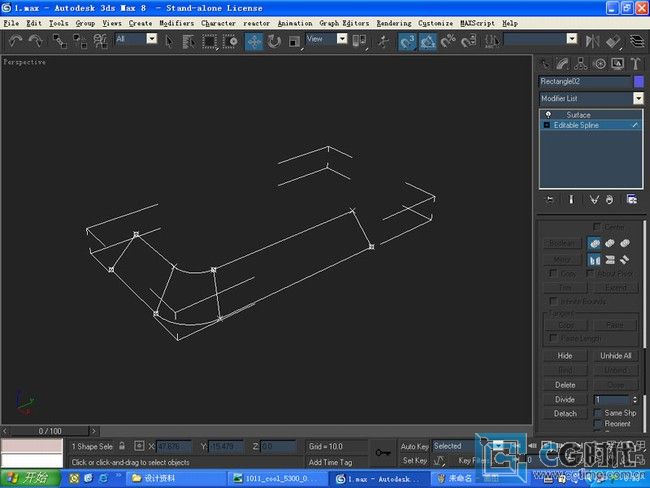The image size is (650, 488).
Task: Click the Undo arrow in the main toolbar
Action: [x=15, y=41]
